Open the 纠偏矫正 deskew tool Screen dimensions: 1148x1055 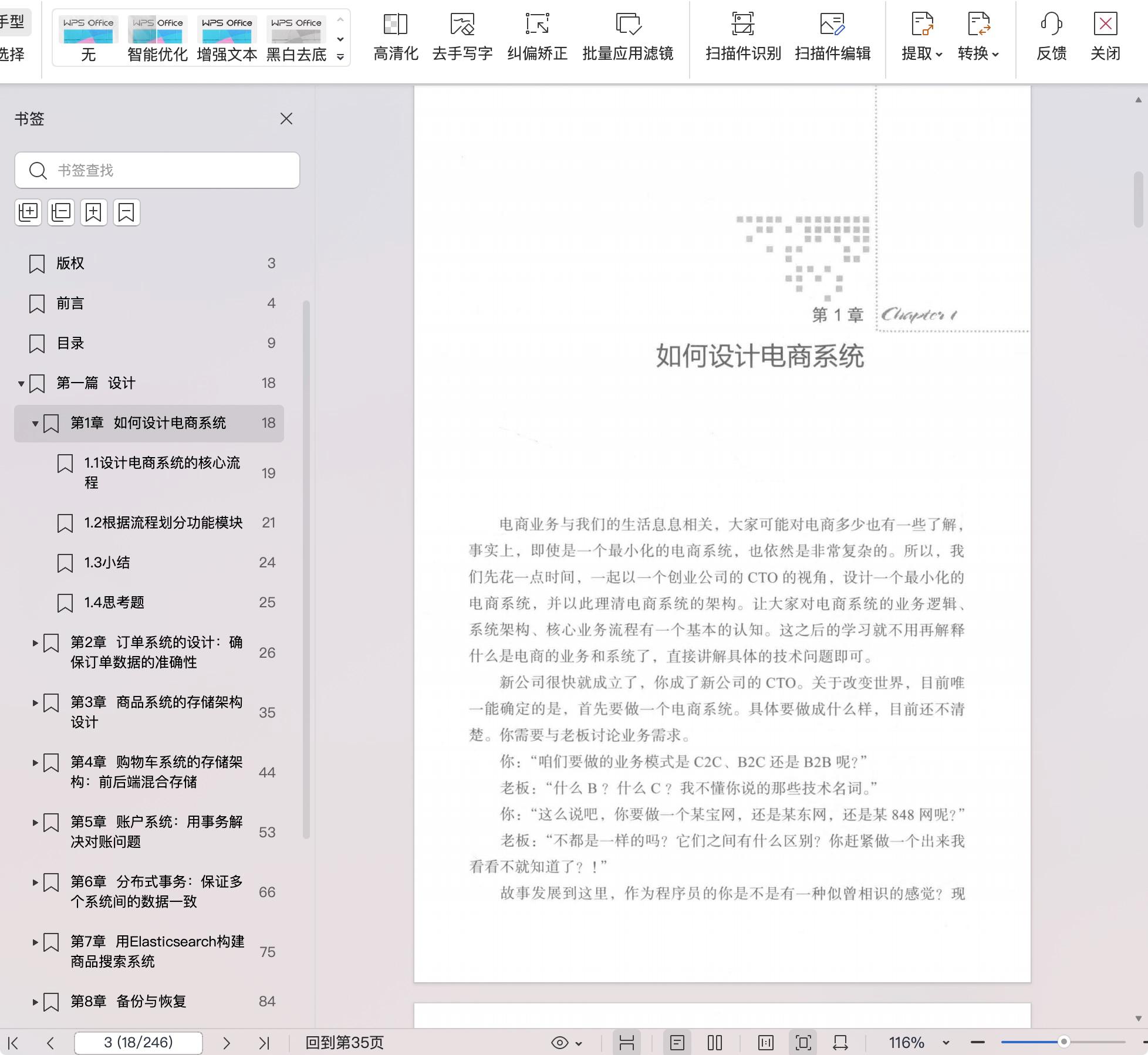[537, 37]
